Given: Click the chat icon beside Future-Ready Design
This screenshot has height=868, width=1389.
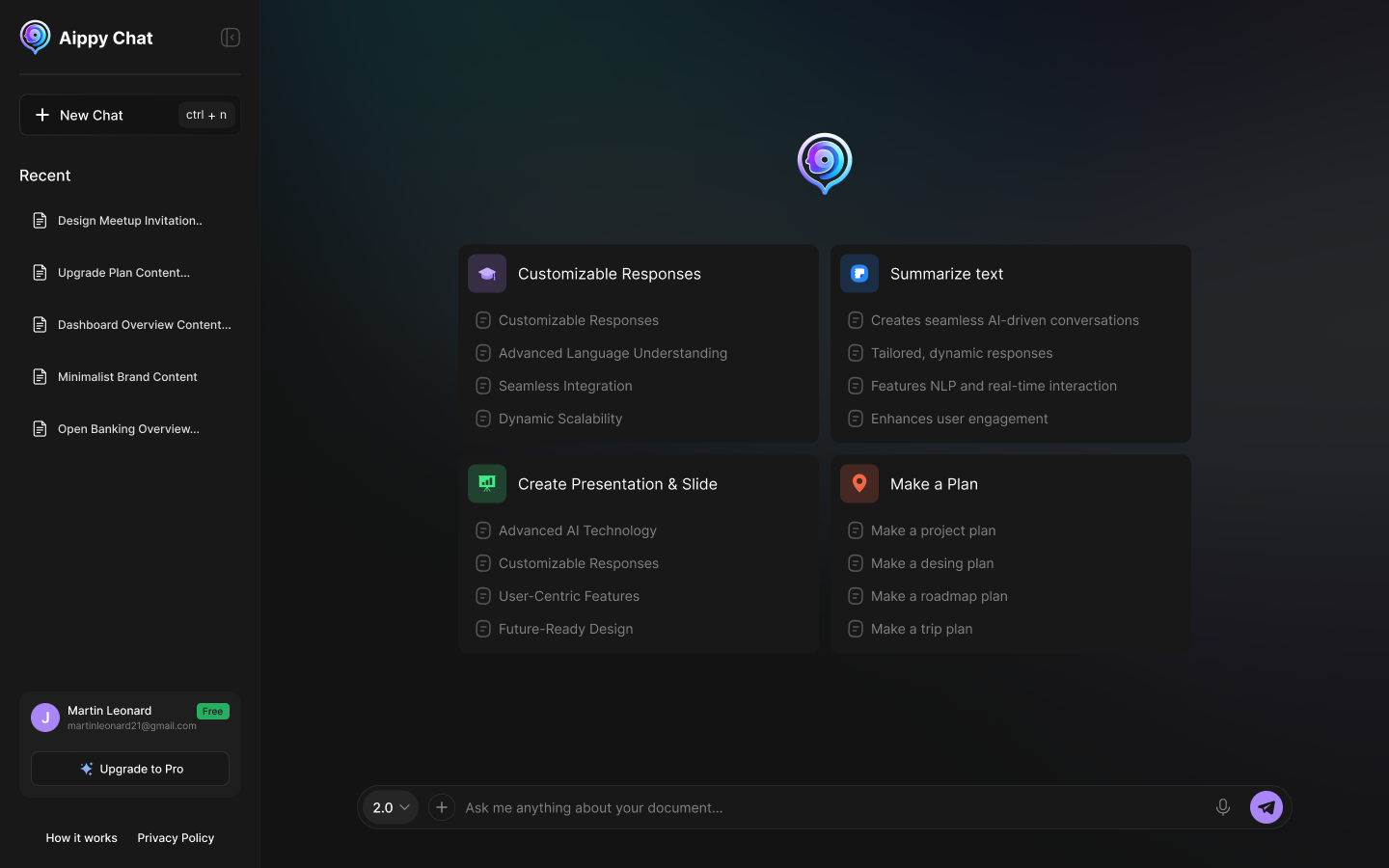Looking at the screenshot, I should coord(483,629).
